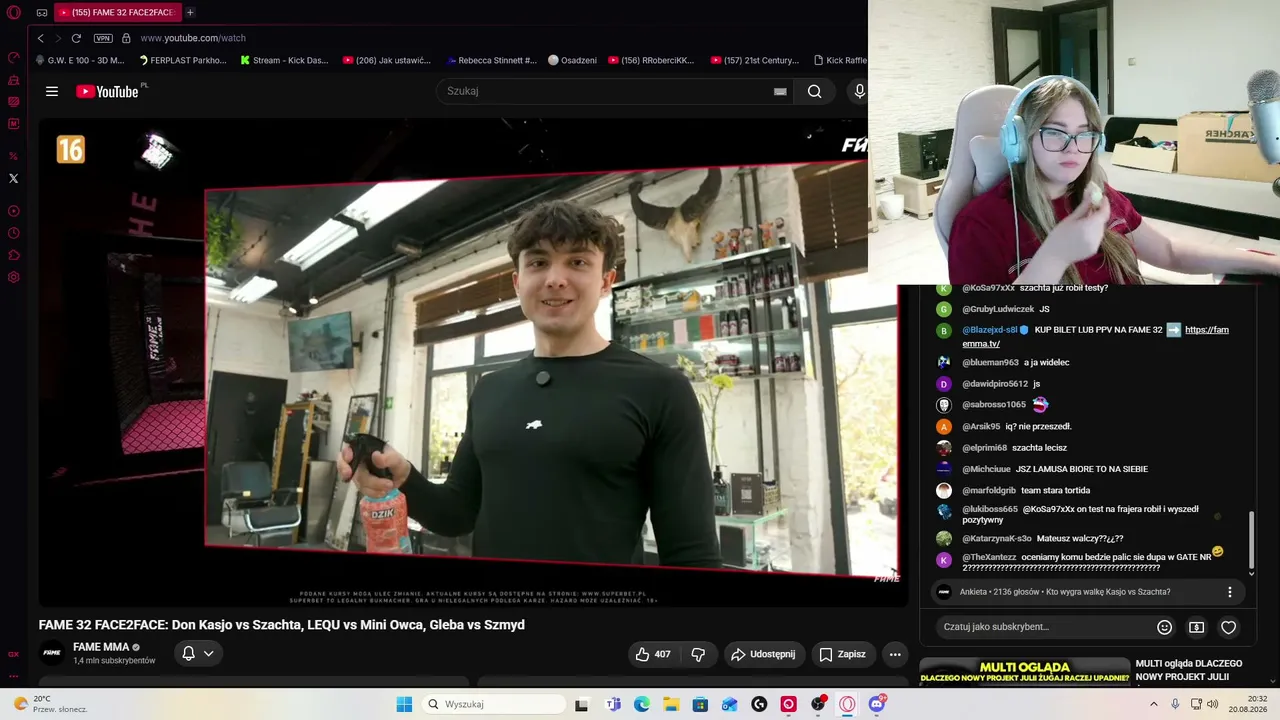Image resolution: width=1280 pixels, height=720 pixels.
Task: Open the tab islands workspace icon
Action: [x=42, y=12]
